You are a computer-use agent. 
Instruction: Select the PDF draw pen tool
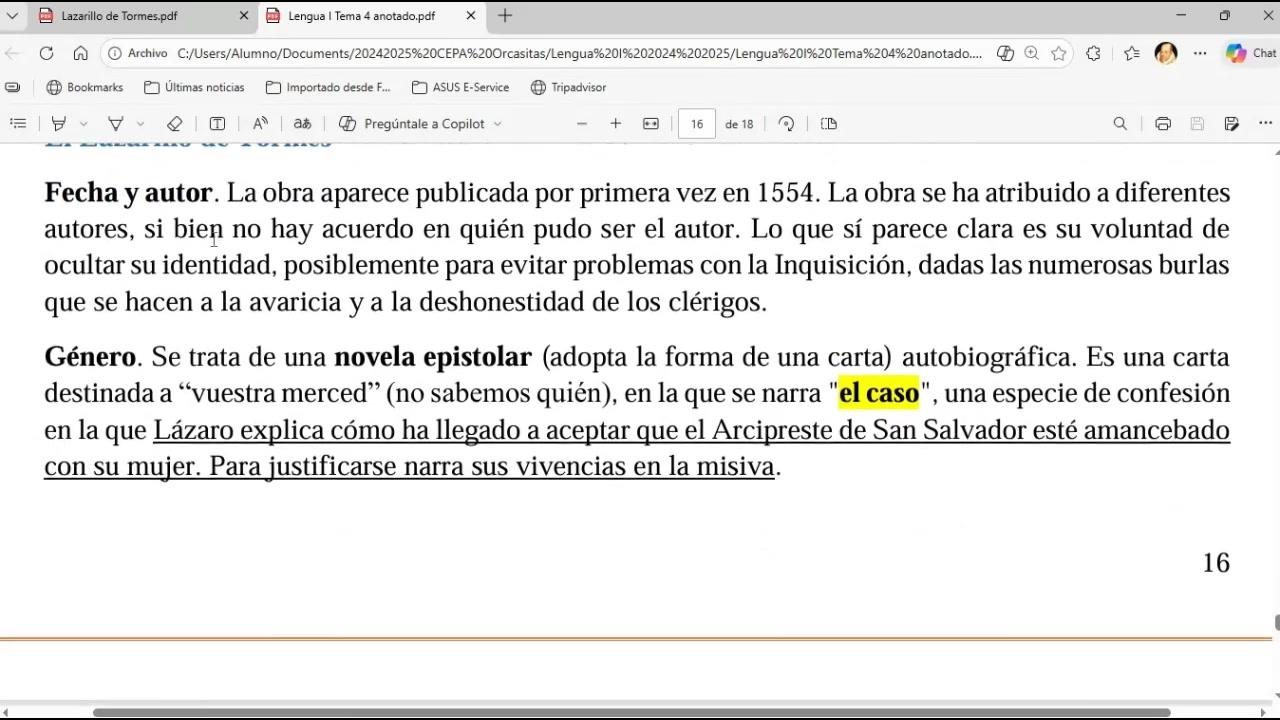click(x=116, y=124)
